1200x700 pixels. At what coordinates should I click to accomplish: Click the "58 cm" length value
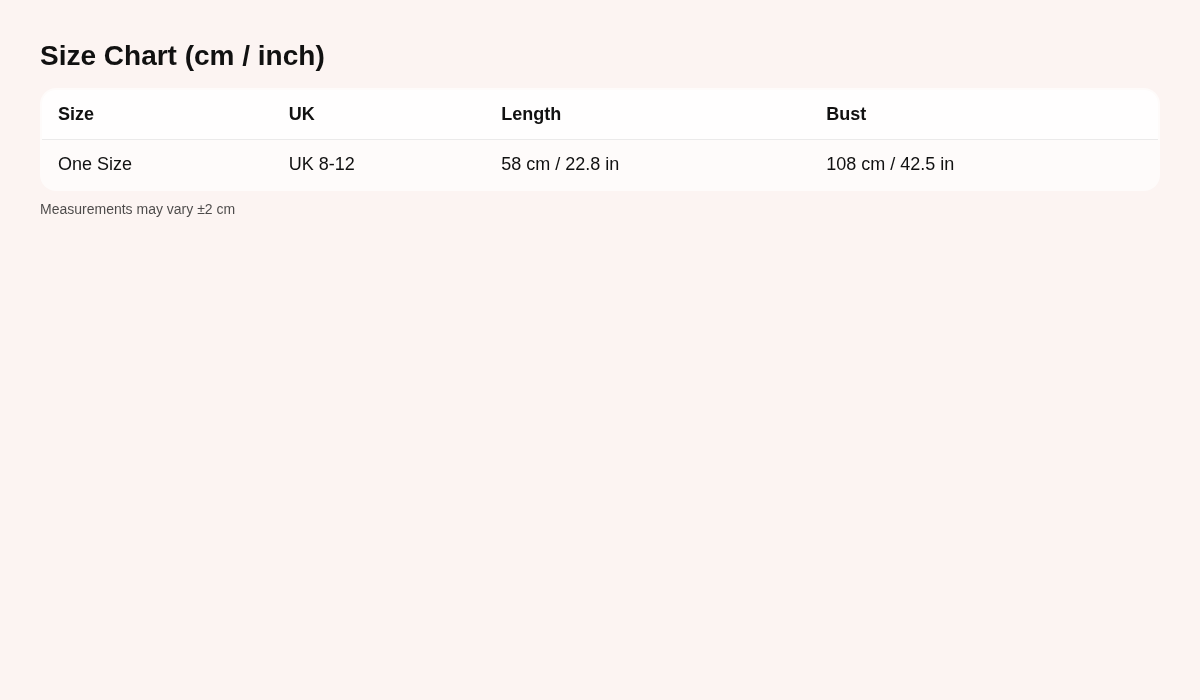pos(525,164)
